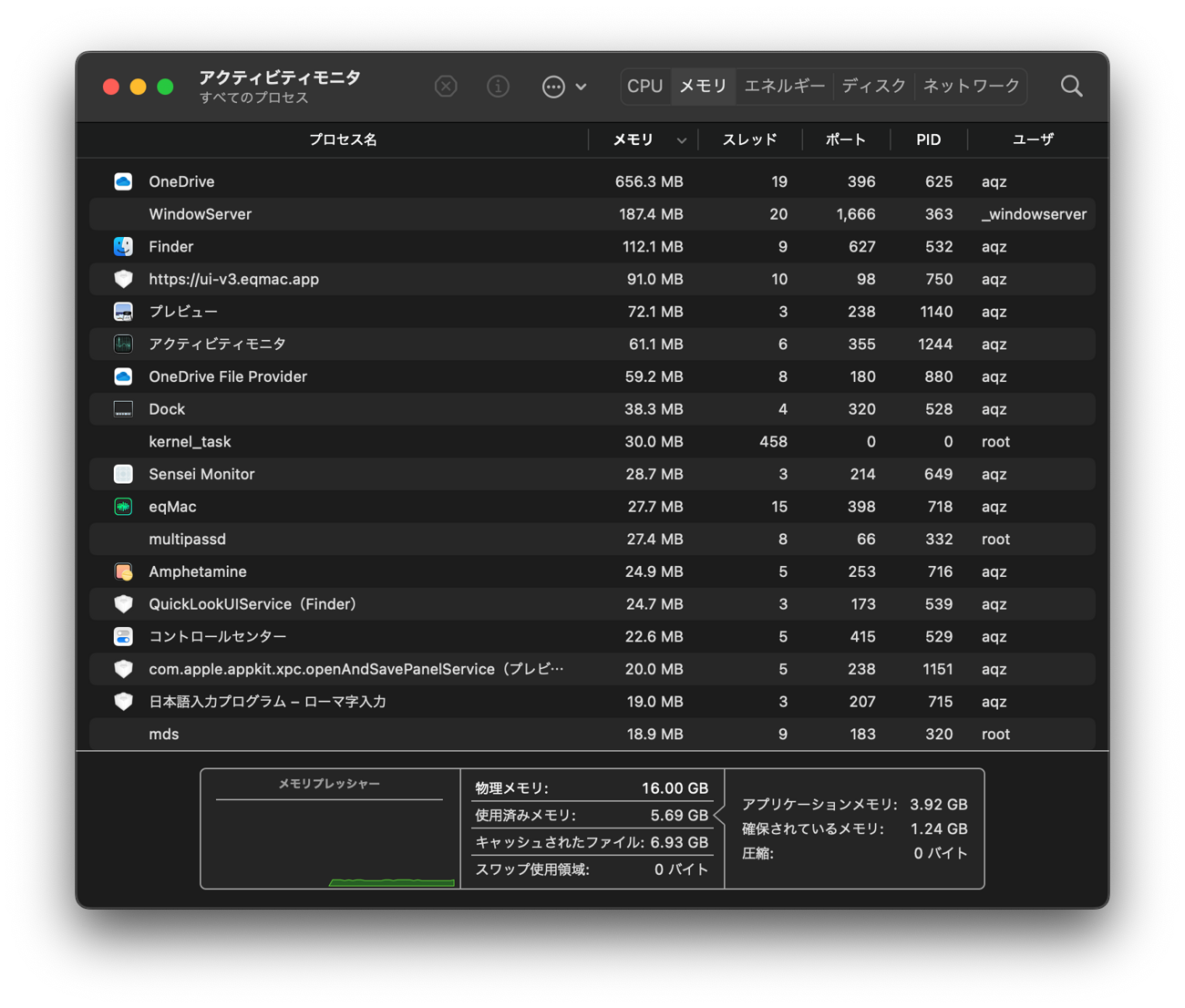Viewport: 1185px width, 1008px height.
Task: Sort by the プロセス名 column header
Action: (x=343, y=139)
